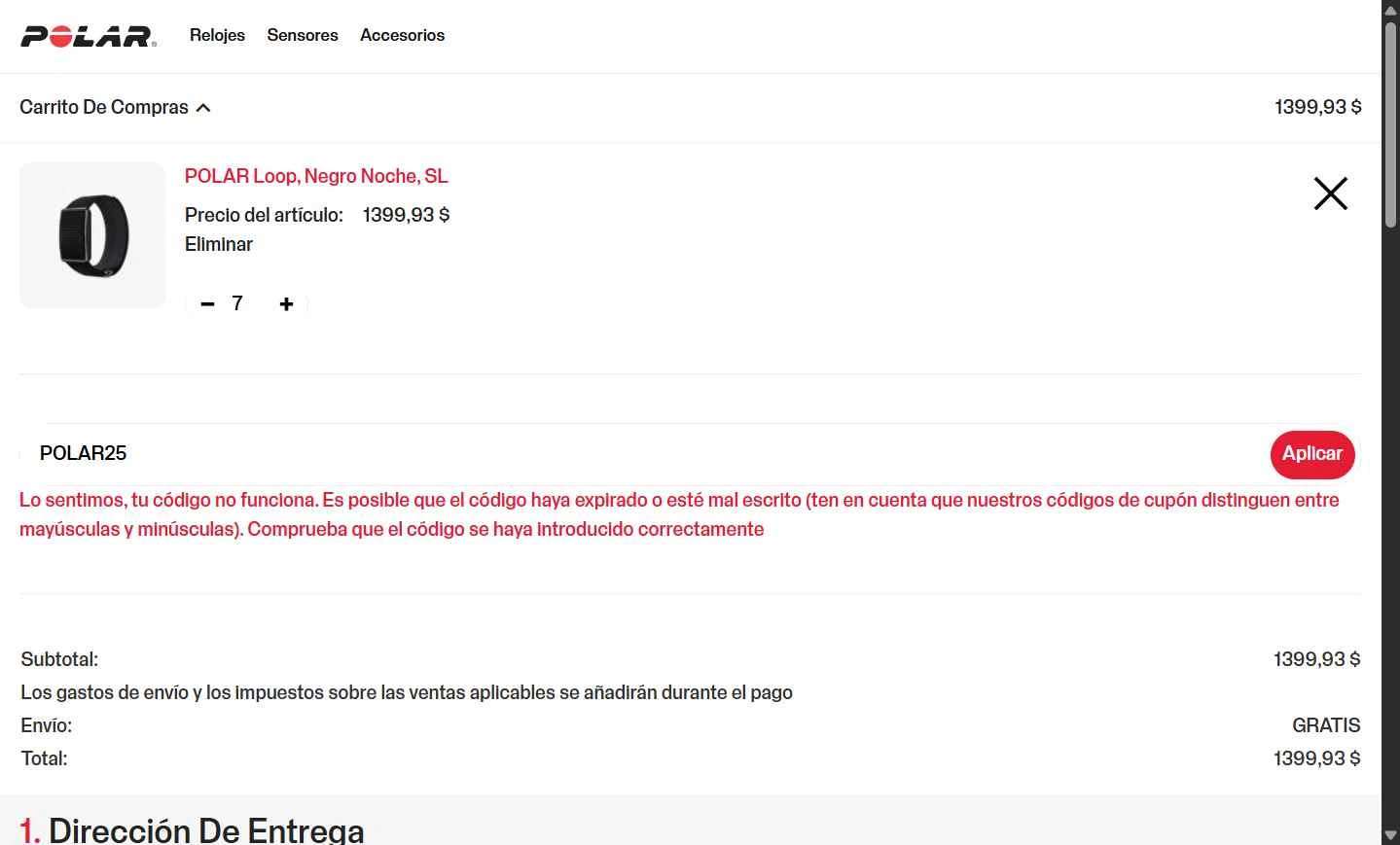Remove item with the X icon
This screenshot has height=845, width=1400.
click(1330, 194)
